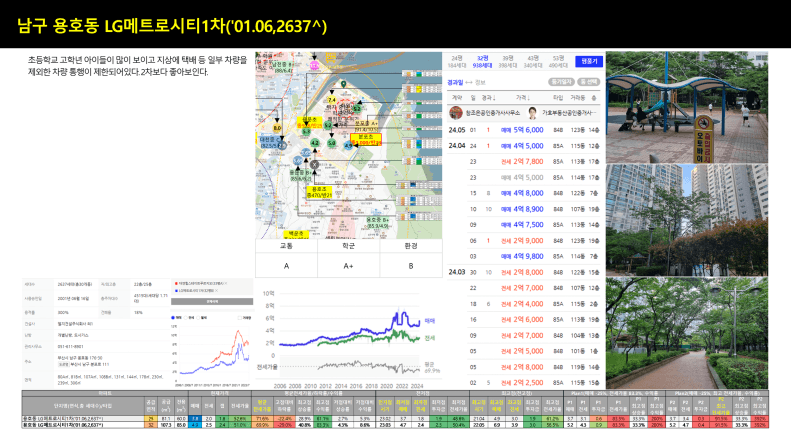Open the 매매 5억 6,000 listing
This screenshot has width=791, height=445.
click(524, 130)
